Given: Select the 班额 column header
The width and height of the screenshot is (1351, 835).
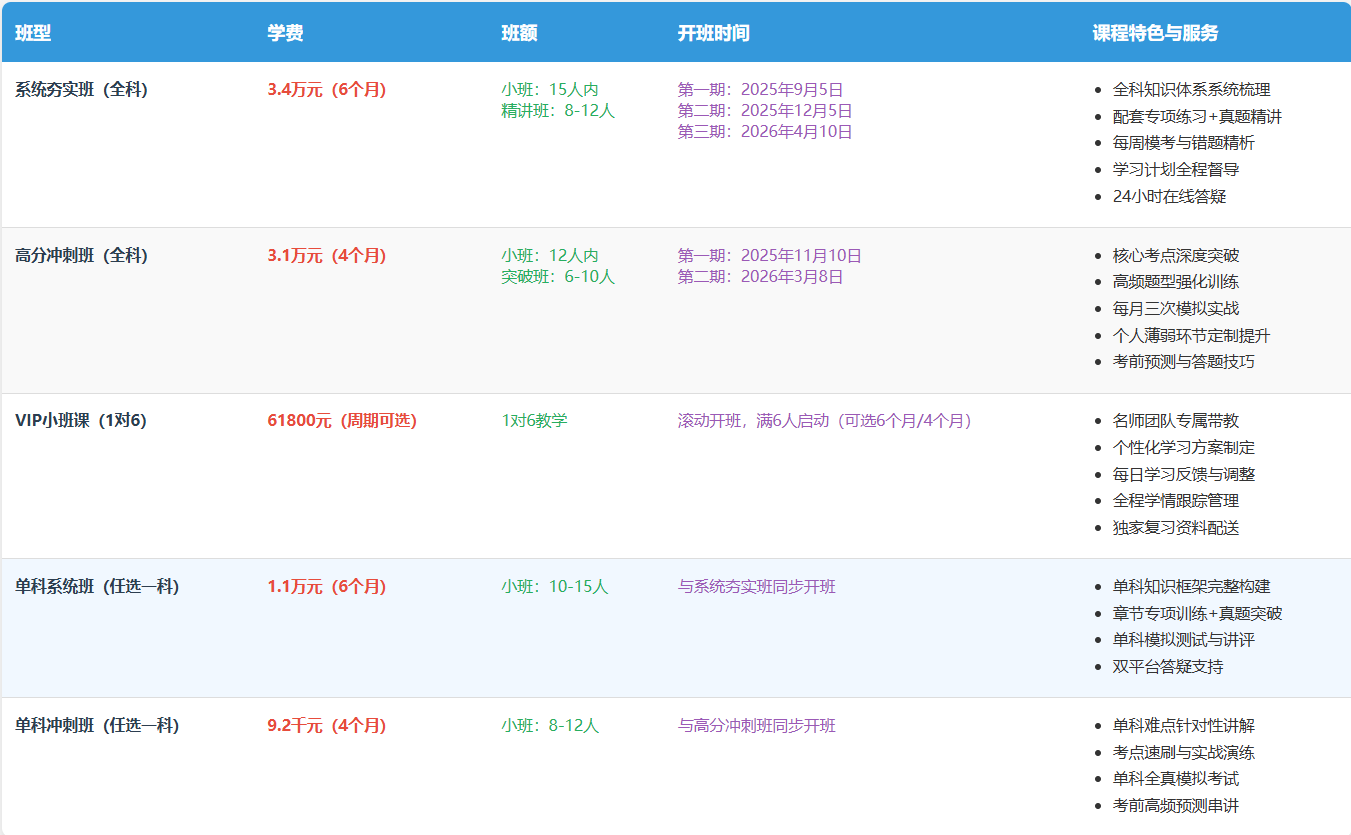Looking at the screenshot, I should (x=519, y=33).
